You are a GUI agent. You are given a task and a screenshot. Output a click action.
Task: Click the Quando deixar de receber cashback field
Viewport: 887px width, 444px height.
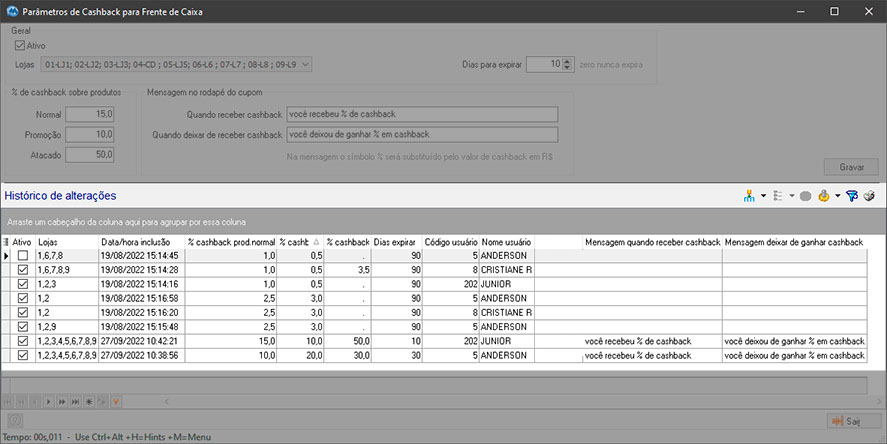pos(422,135)
